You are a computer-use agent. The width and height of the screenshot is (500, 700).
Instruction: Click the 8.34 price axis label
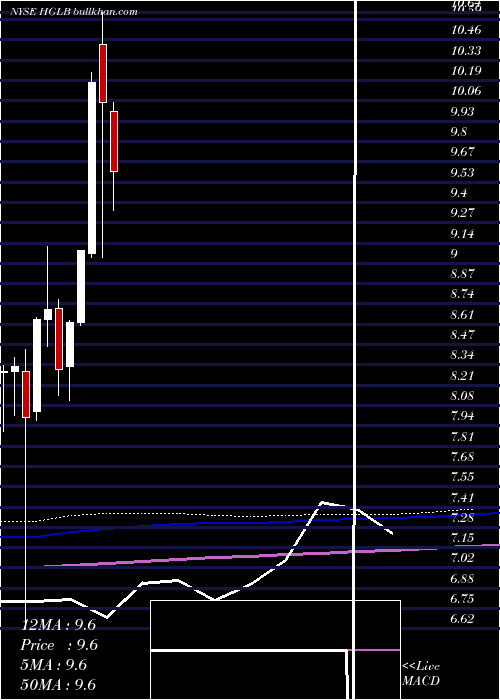(x=463, y=355)
